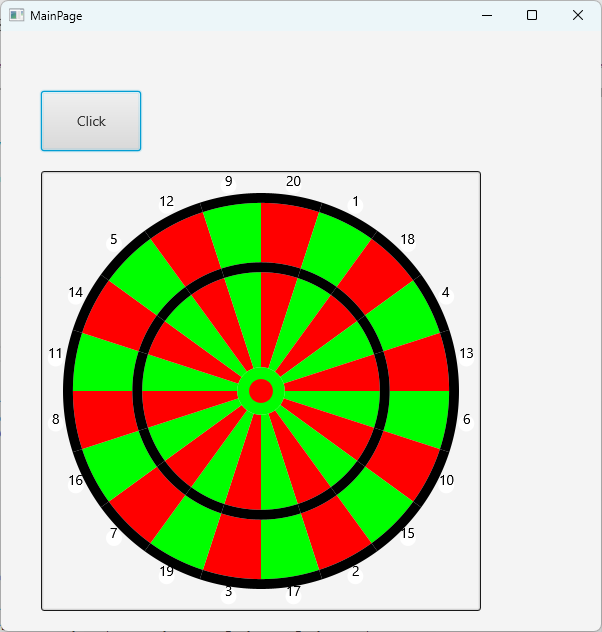Click the number 12 label
The width and height of the screenshot is (602, 632).
click(x=166, y=201)
